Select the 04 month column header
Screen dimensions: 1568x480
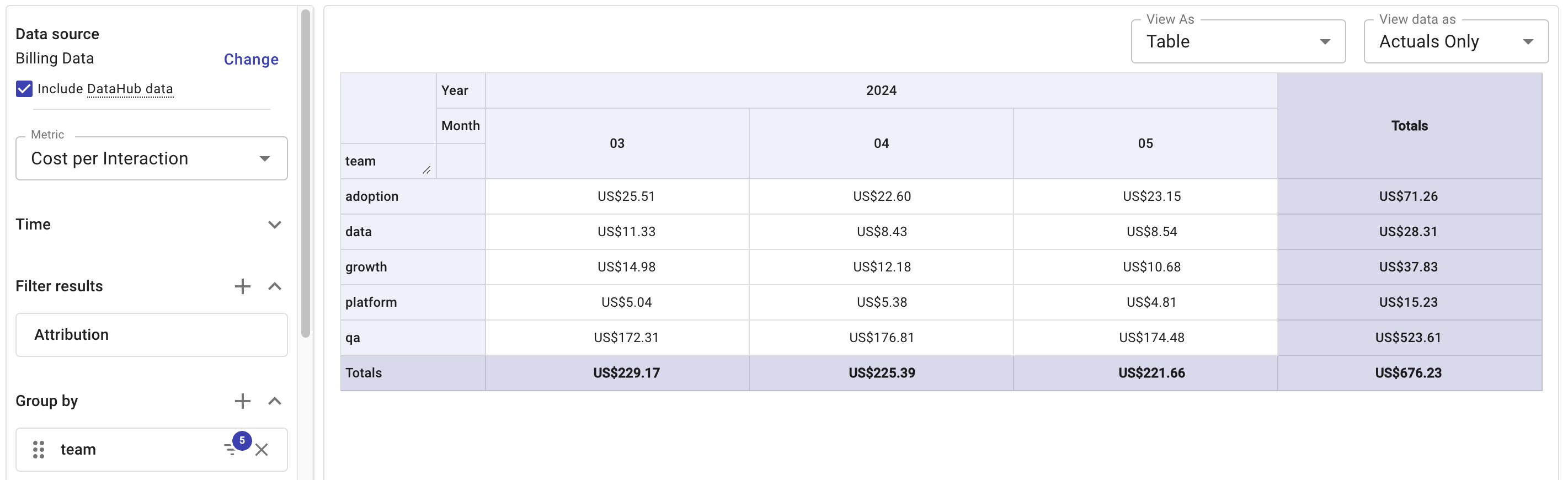(x=881, y=143)
